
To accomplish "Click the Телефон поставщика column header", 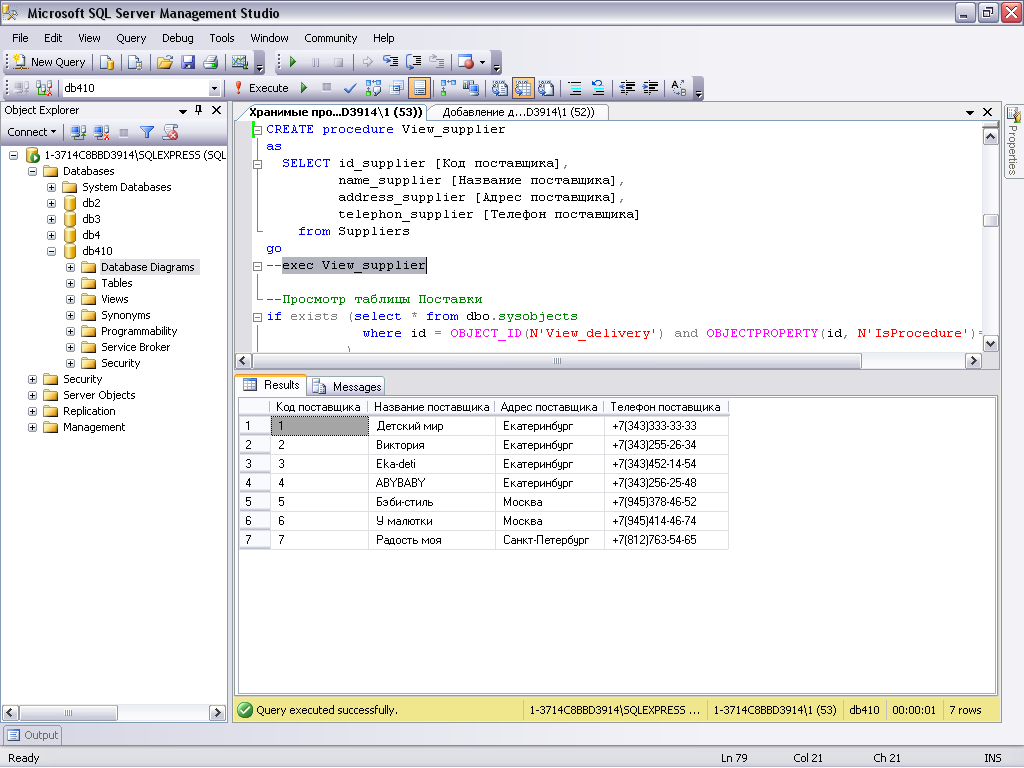I will [x=665, y=407].
